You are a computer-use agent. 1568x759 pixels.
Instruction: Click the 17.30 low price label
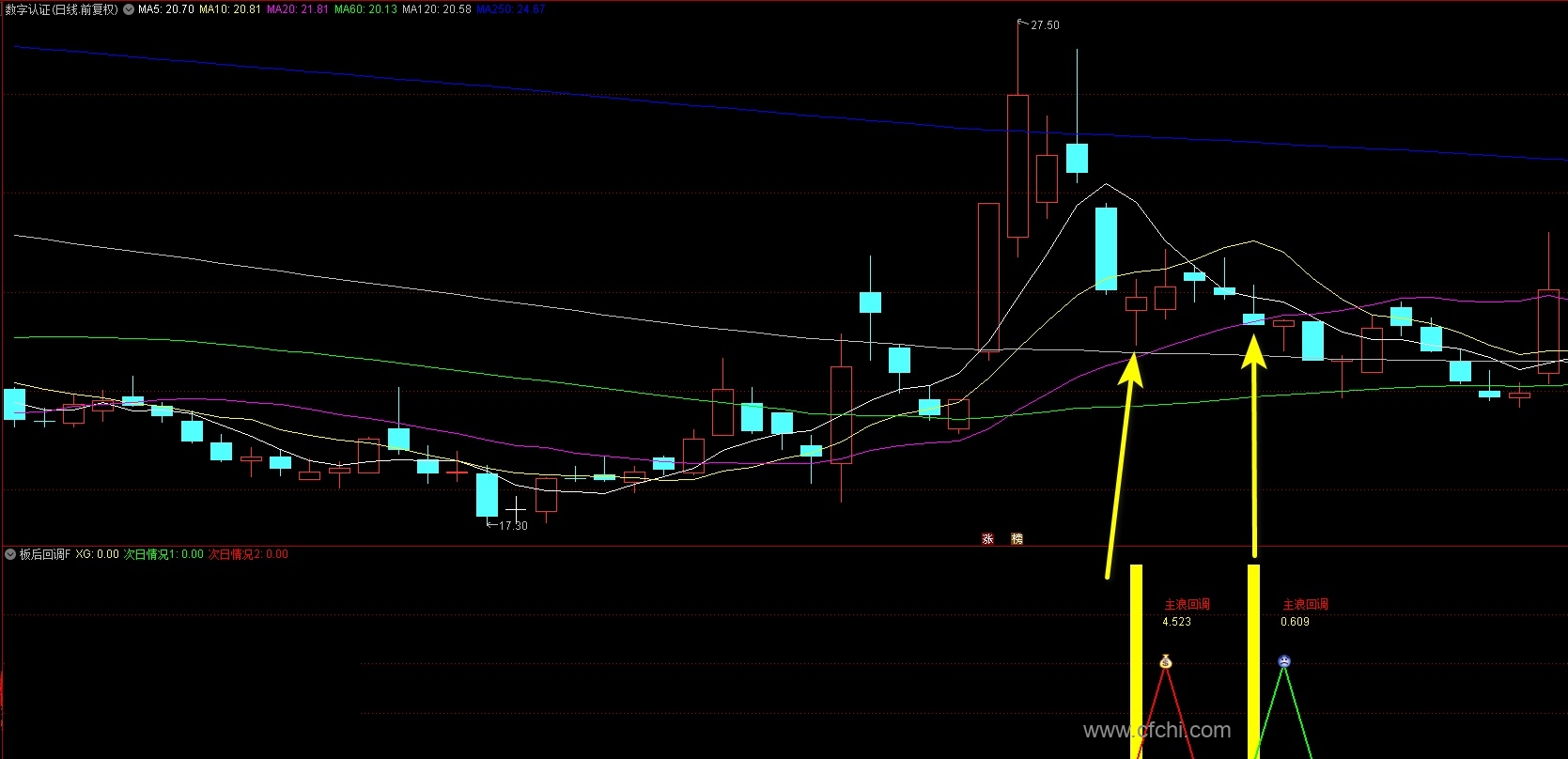pyautogui.click(x=513, y=526)
